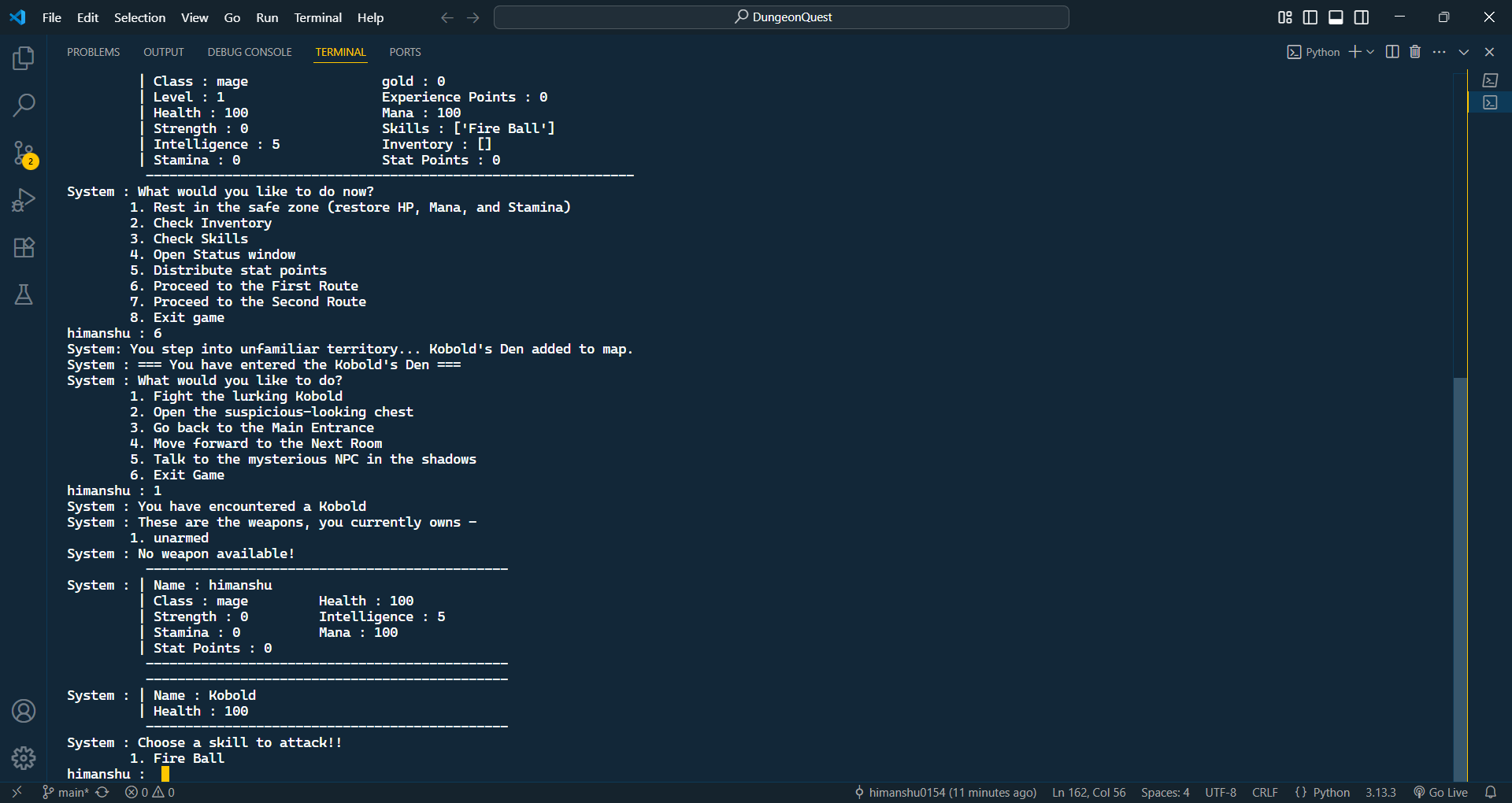1512x803 pixels.
Task: Open the Help menu
Action: click(371, 17)
